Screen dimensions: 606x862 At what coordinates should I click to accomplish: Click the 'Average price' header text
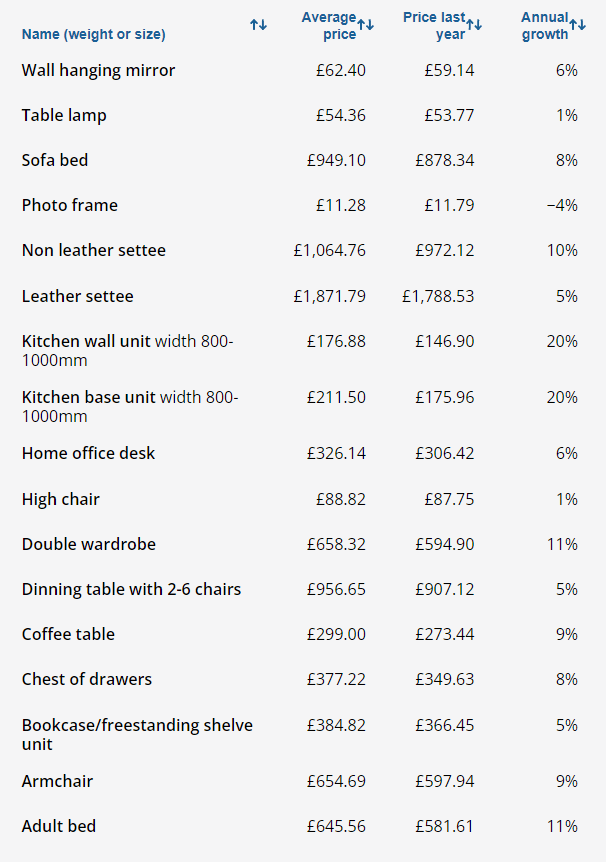click(329, 26)
